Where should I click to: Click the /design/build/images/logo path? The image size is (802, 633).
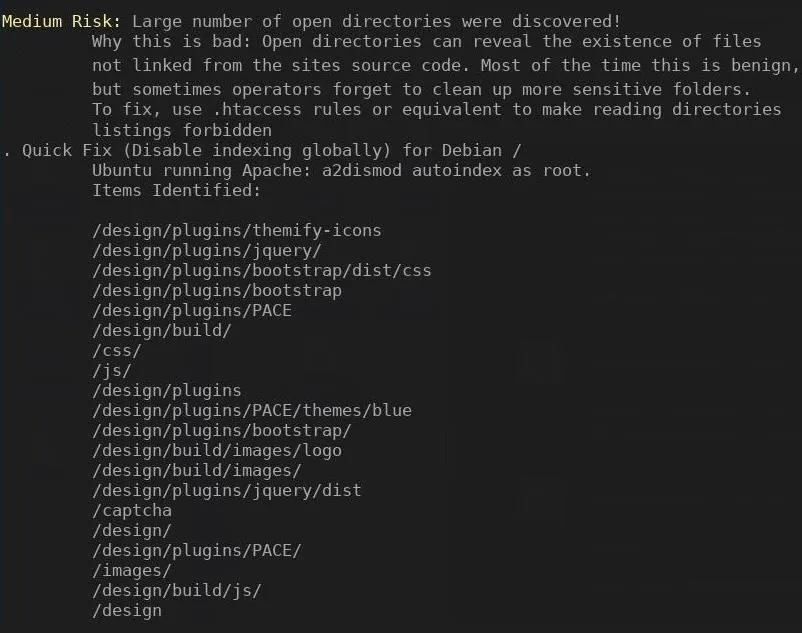tap(217, 450)
